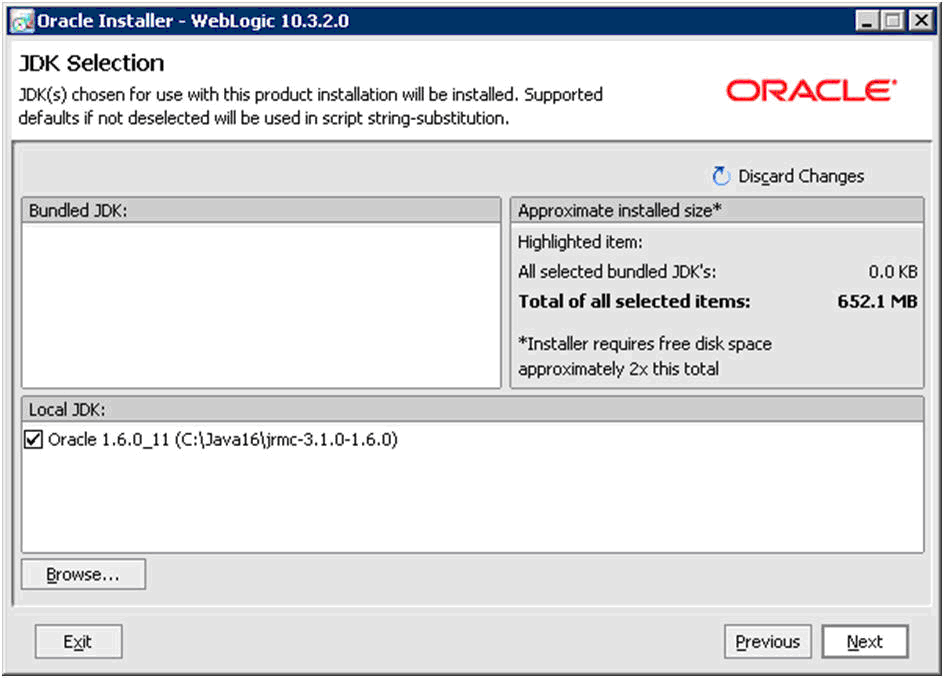Select the Oracle 1.6.0_11 (C:\Java16\jrmc-3.1.0-1.6.0) entry text
The image size is (944, 678).
click(x=223, y=440)
